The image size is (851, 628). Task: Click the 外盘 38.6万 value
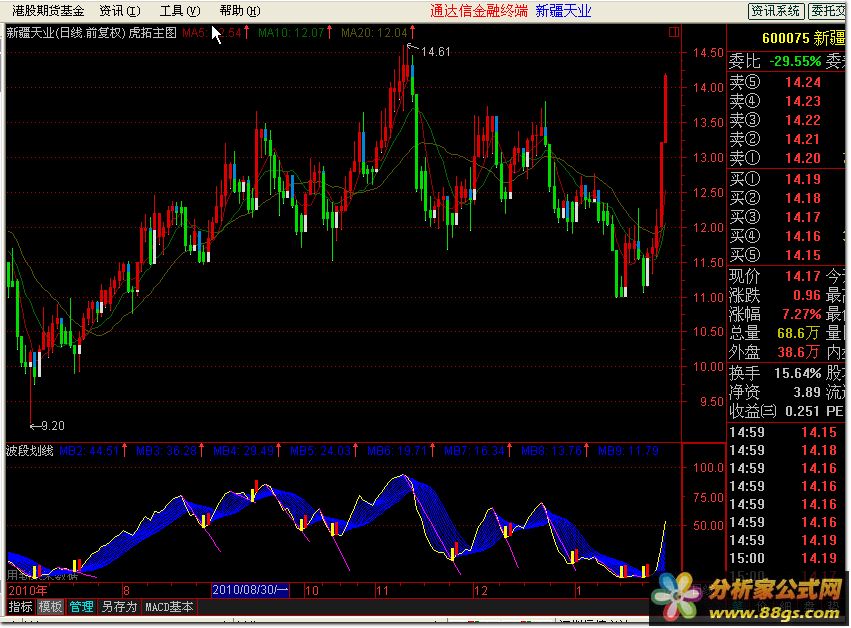pos(798,352)
